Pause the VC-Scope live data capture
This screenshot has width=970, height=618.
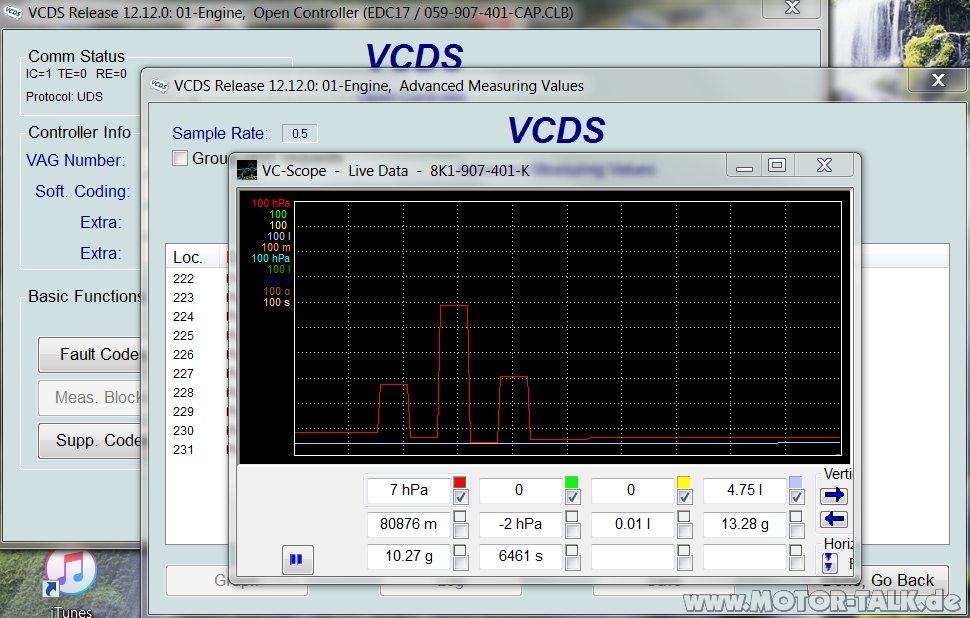point(297,559)
